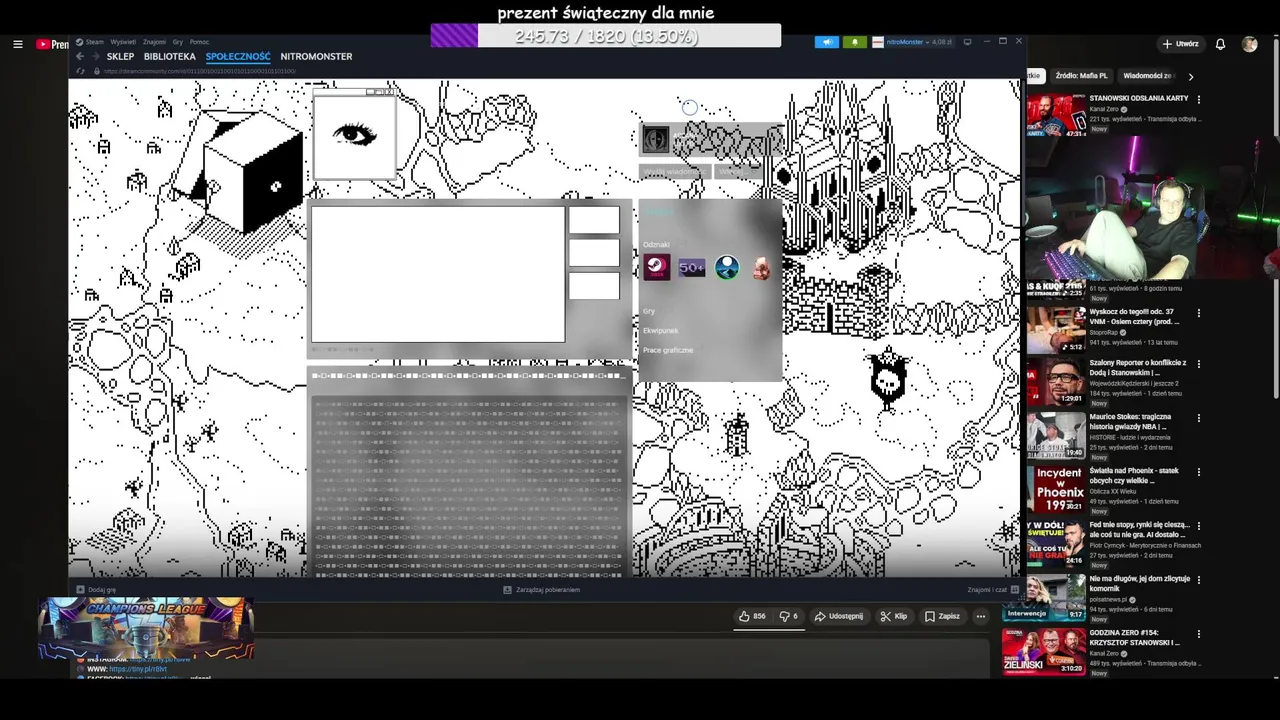Screen dimensions: 1280x720
Task: Select the Wiadomości chip
Action: pos(1147,76)
